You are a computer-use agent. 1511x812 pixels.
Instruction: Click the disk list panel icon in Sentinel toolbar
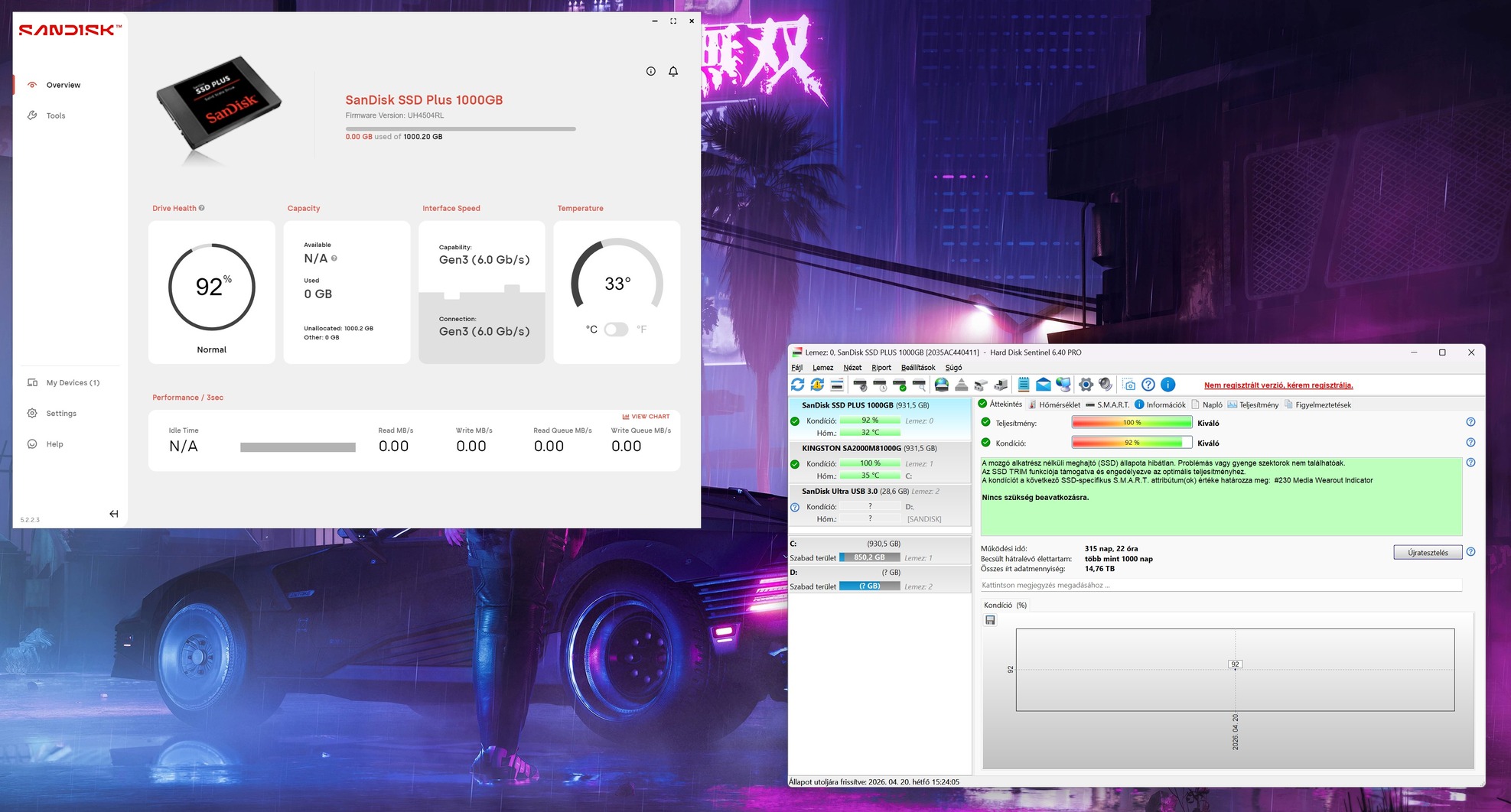pyautogui.click(x=837, y=385)
